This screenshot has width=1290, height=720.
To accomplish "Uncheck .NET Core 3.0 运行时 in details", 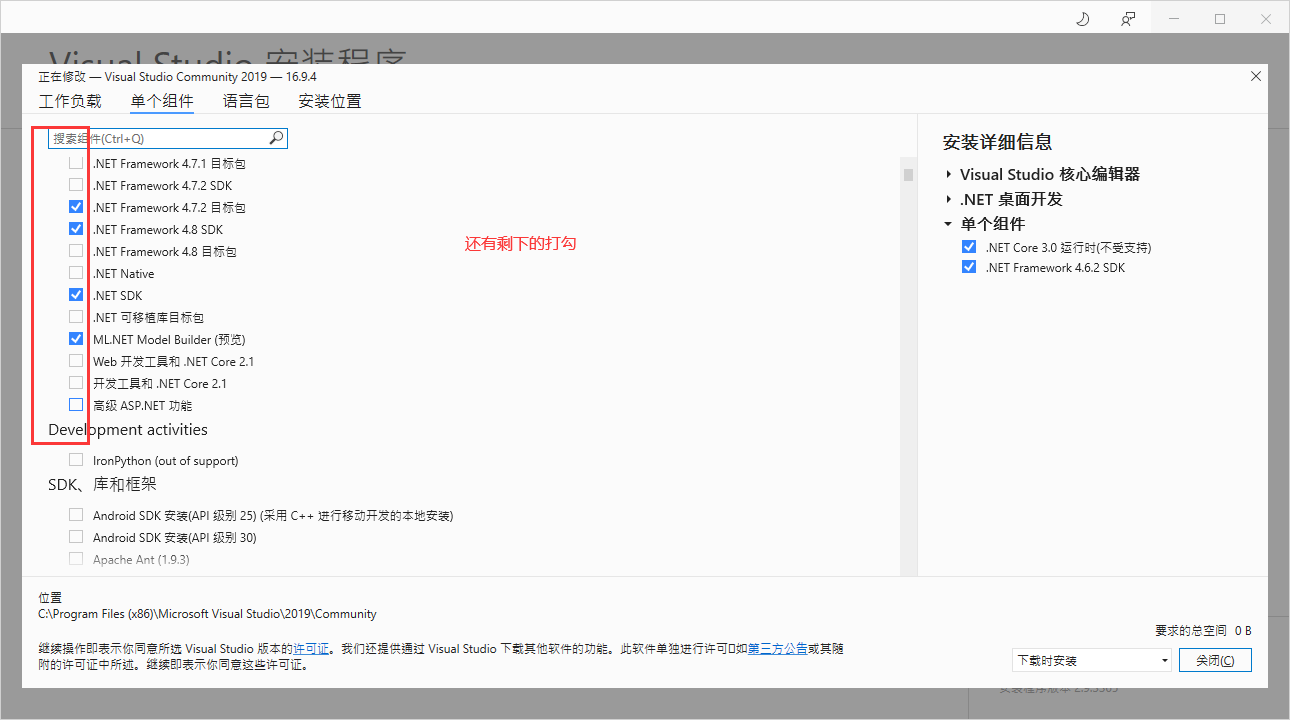I will click(968, 247).
